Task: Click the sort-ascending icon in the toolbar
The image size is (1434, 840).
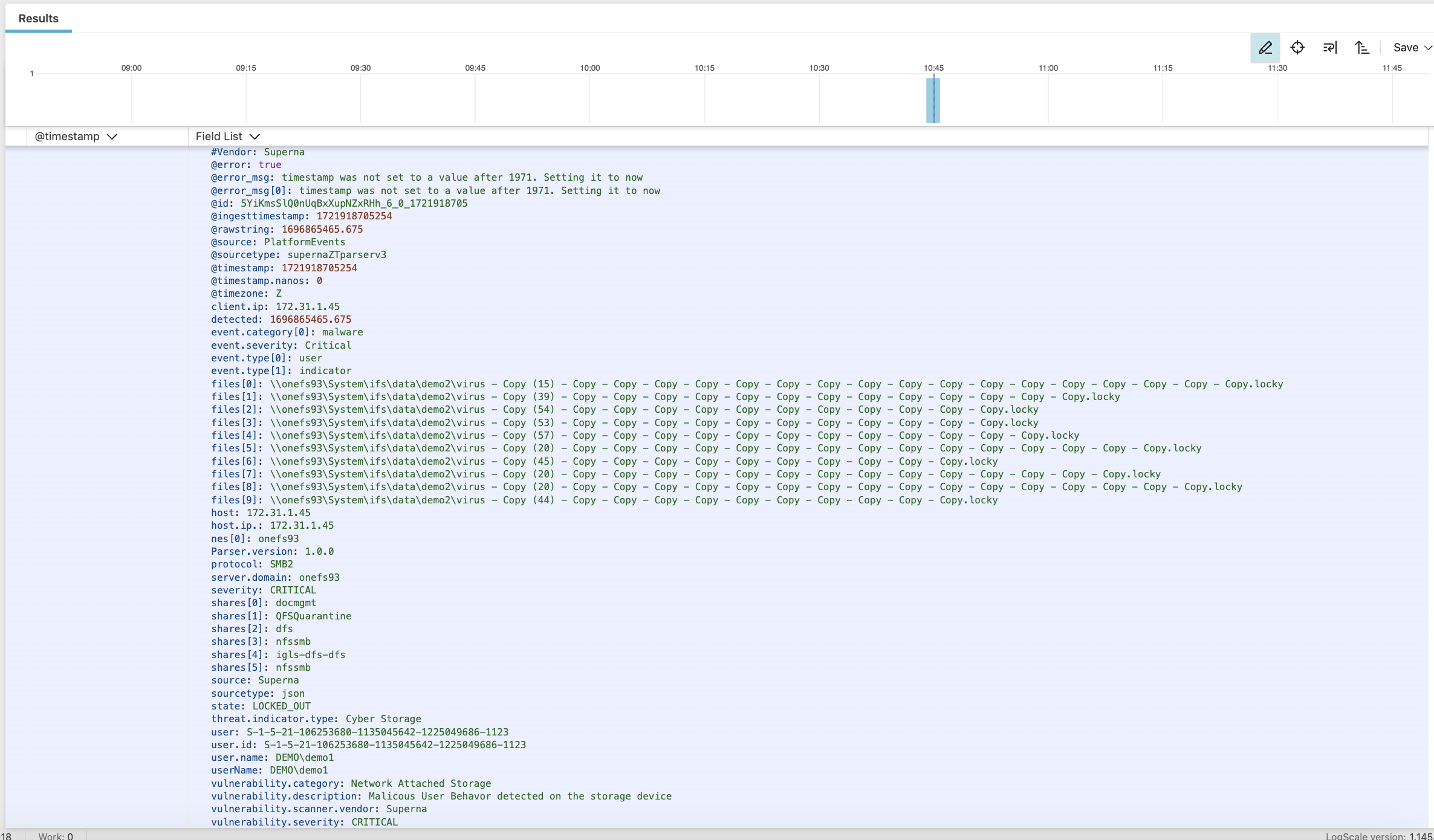Action: pos(1363,47)
